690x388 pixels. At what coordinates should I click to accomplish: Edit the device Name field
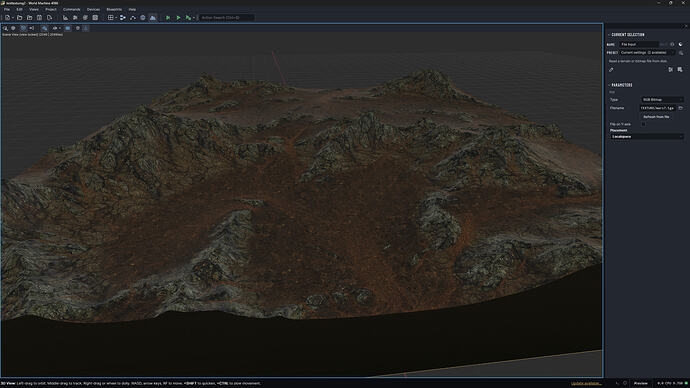point(639,44)
